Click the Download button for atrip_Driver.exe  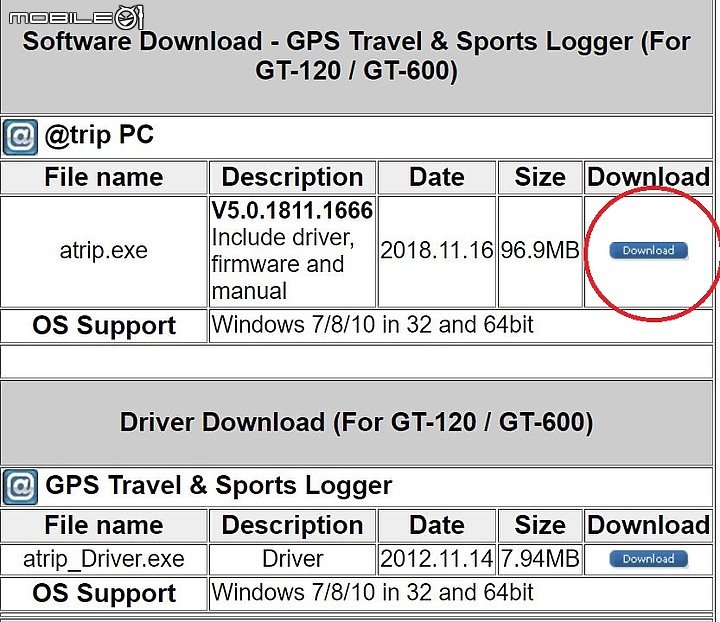tap(648, 559)
